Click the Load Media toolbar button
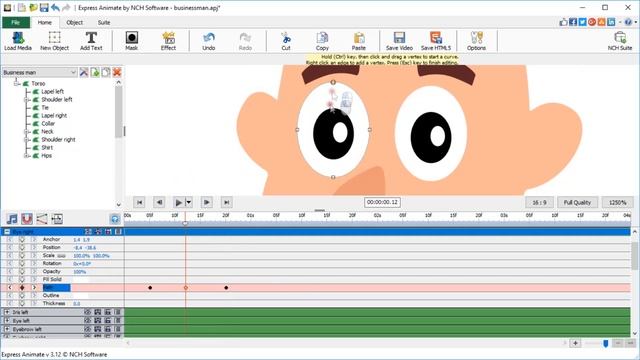This screenshot has height=360, width=640. pos(18,41)
